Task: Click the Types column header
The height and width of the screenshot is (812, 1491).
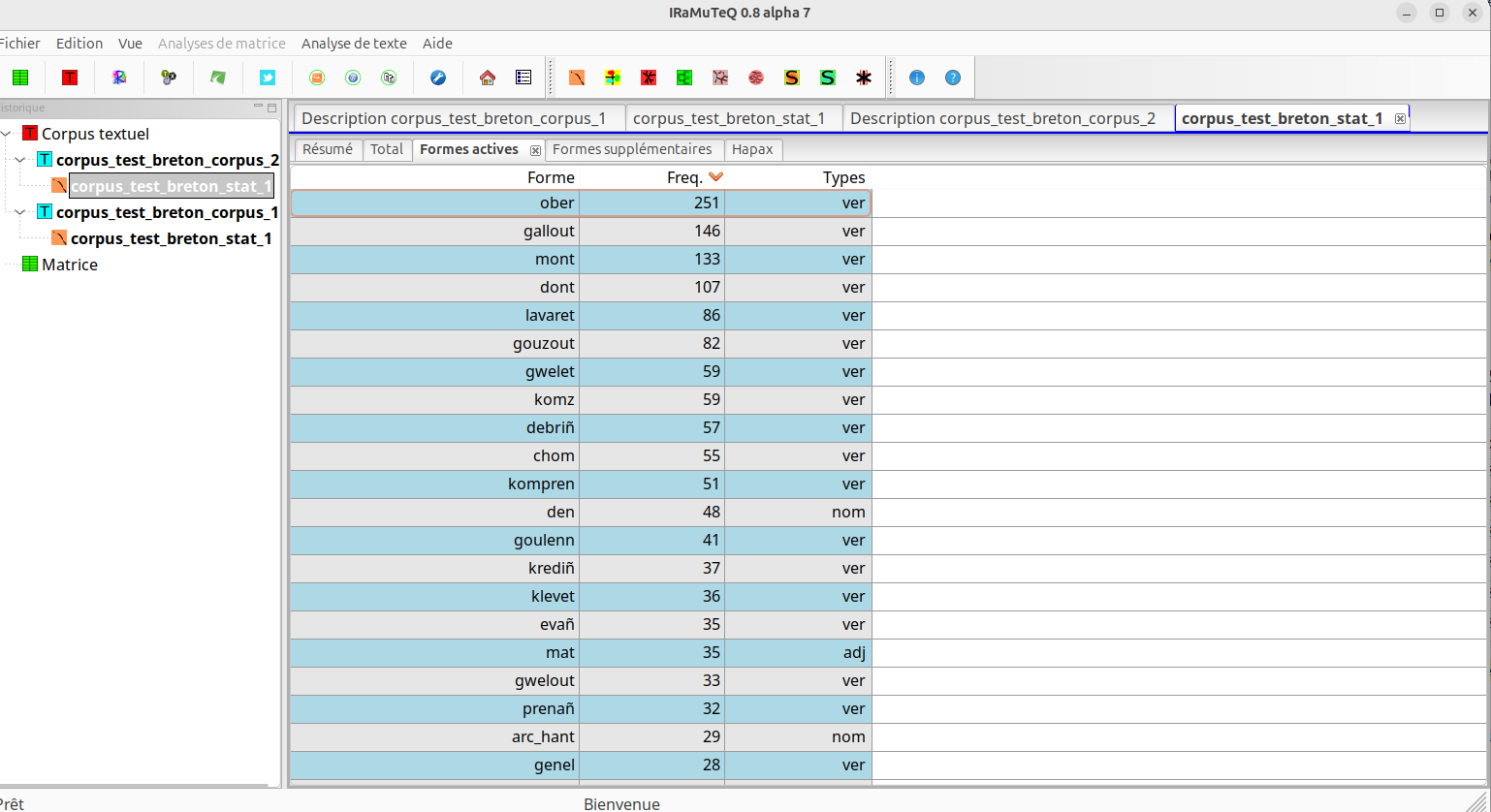Action: point(844,177)
